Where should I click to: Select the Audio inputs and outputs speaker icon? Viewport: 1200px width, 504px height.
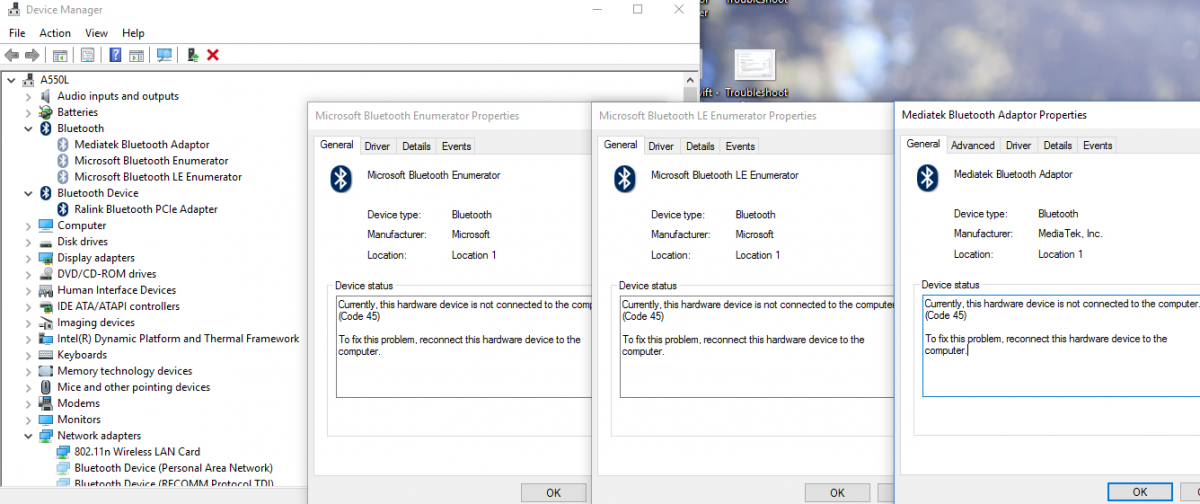click(x=46, y=96)
